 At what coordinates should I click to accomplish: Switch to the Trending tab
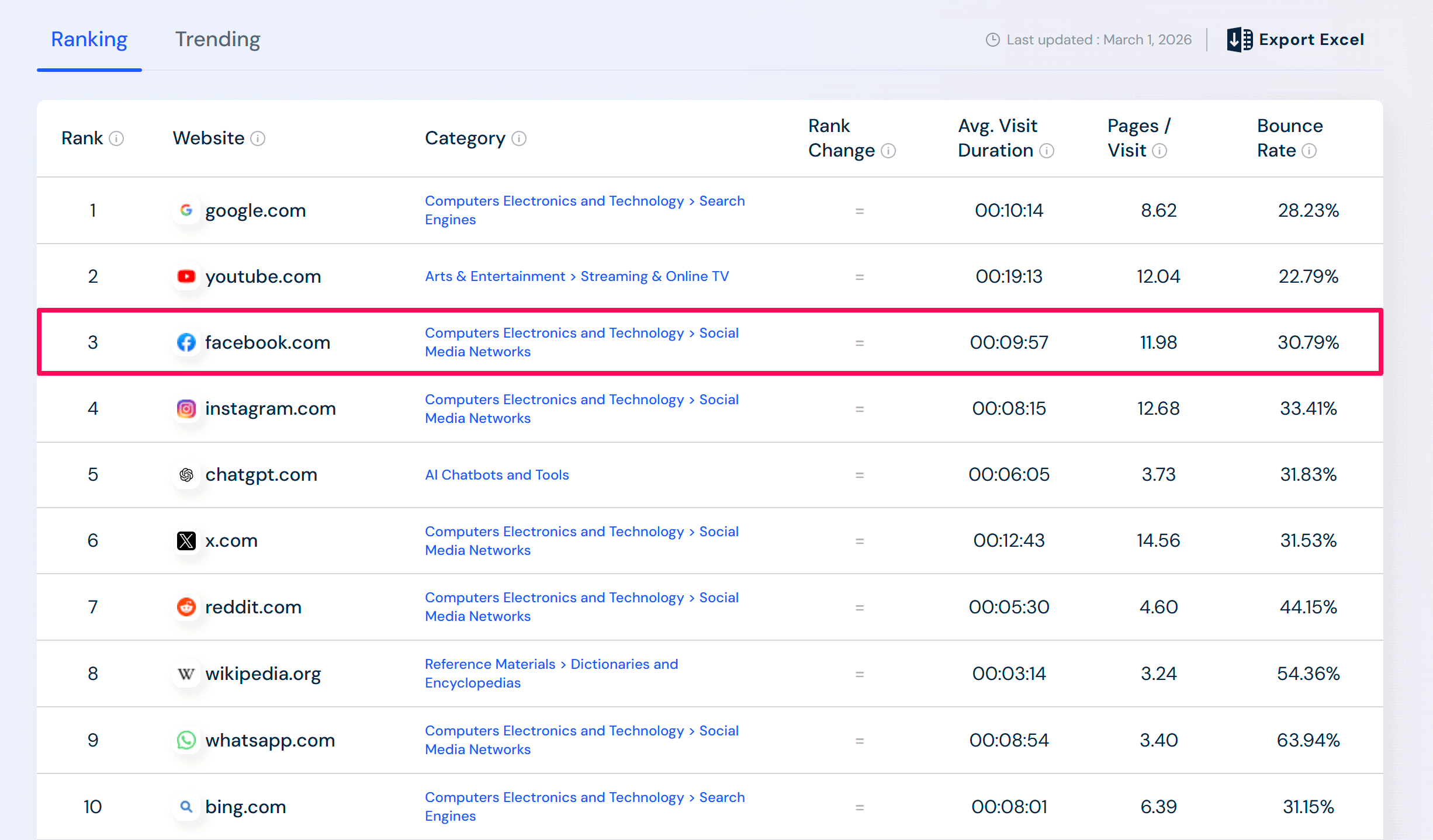pyautogui.click(x=217, y=40)
